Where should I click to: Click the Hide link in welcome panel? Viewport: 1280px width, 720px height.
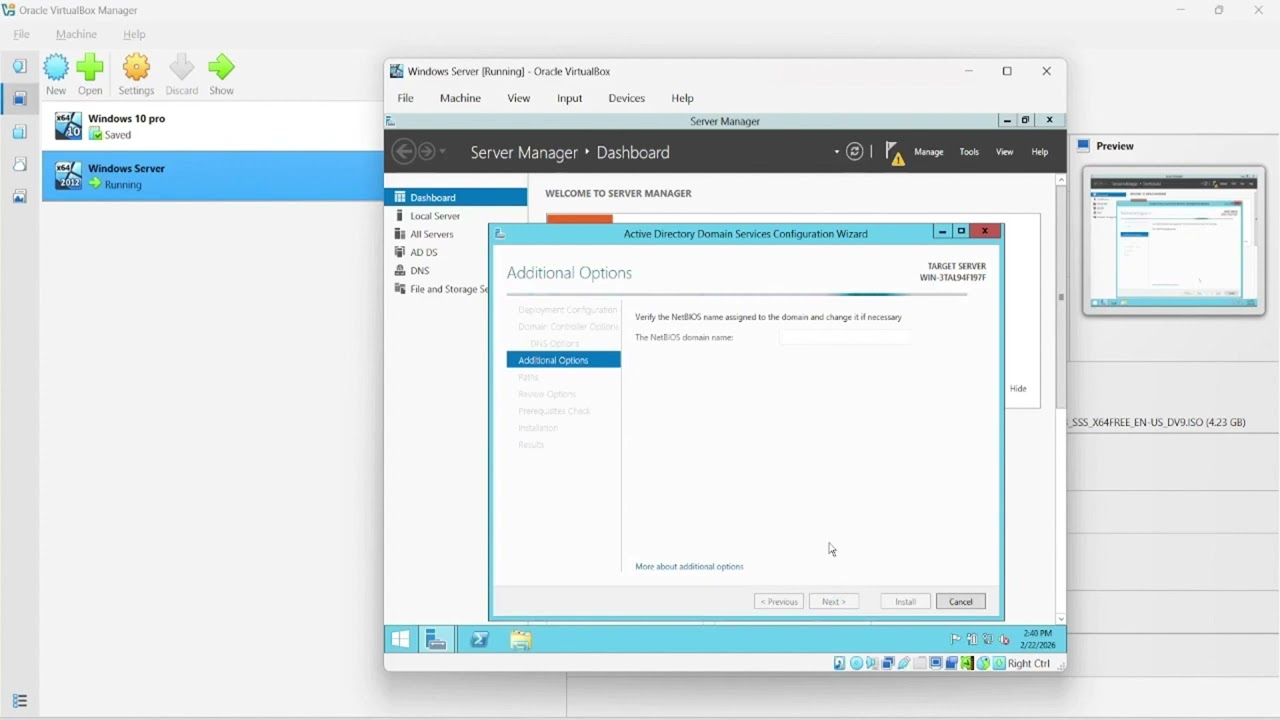pos(1018,388)
